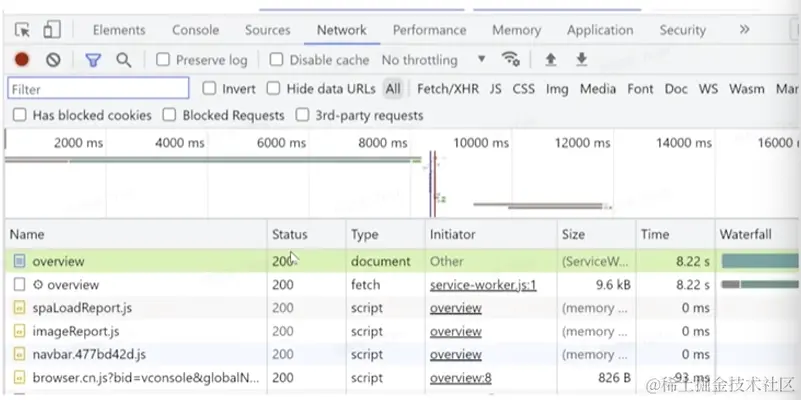Viewport: 801px width, 400px height.
Task: Check the Disable cache option
Action: 277,60
